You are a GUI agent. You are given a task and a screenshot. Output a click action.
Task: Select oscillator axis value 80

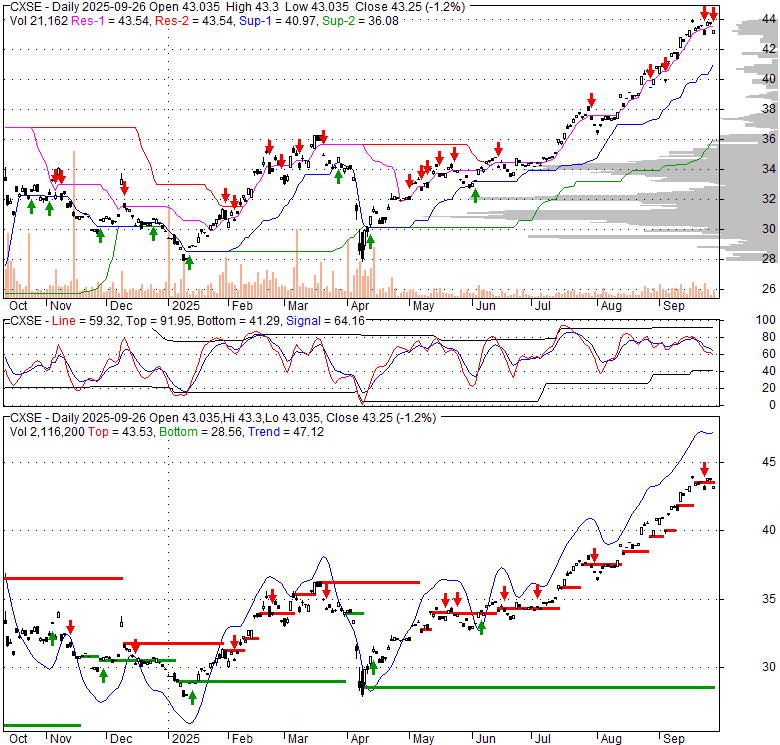(769, 337)
